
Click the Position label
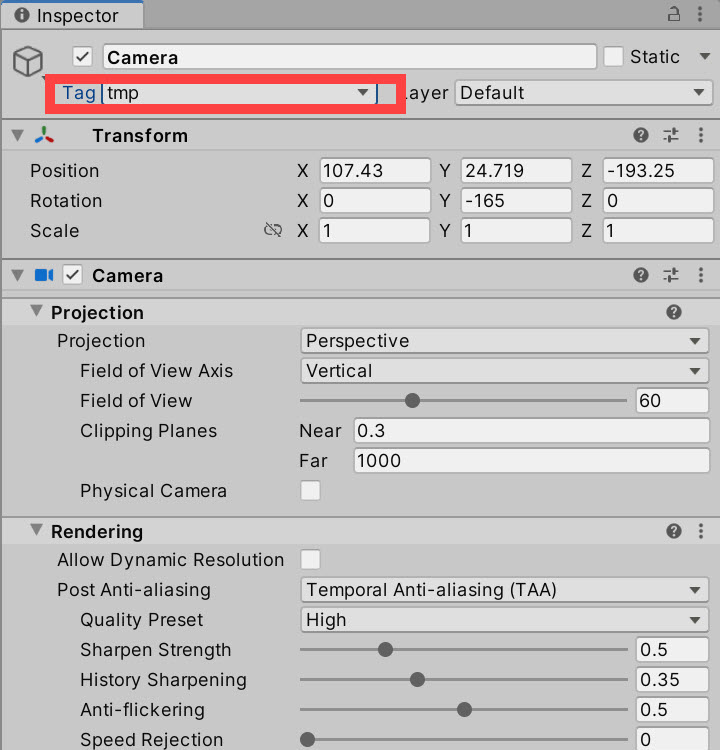65,171
